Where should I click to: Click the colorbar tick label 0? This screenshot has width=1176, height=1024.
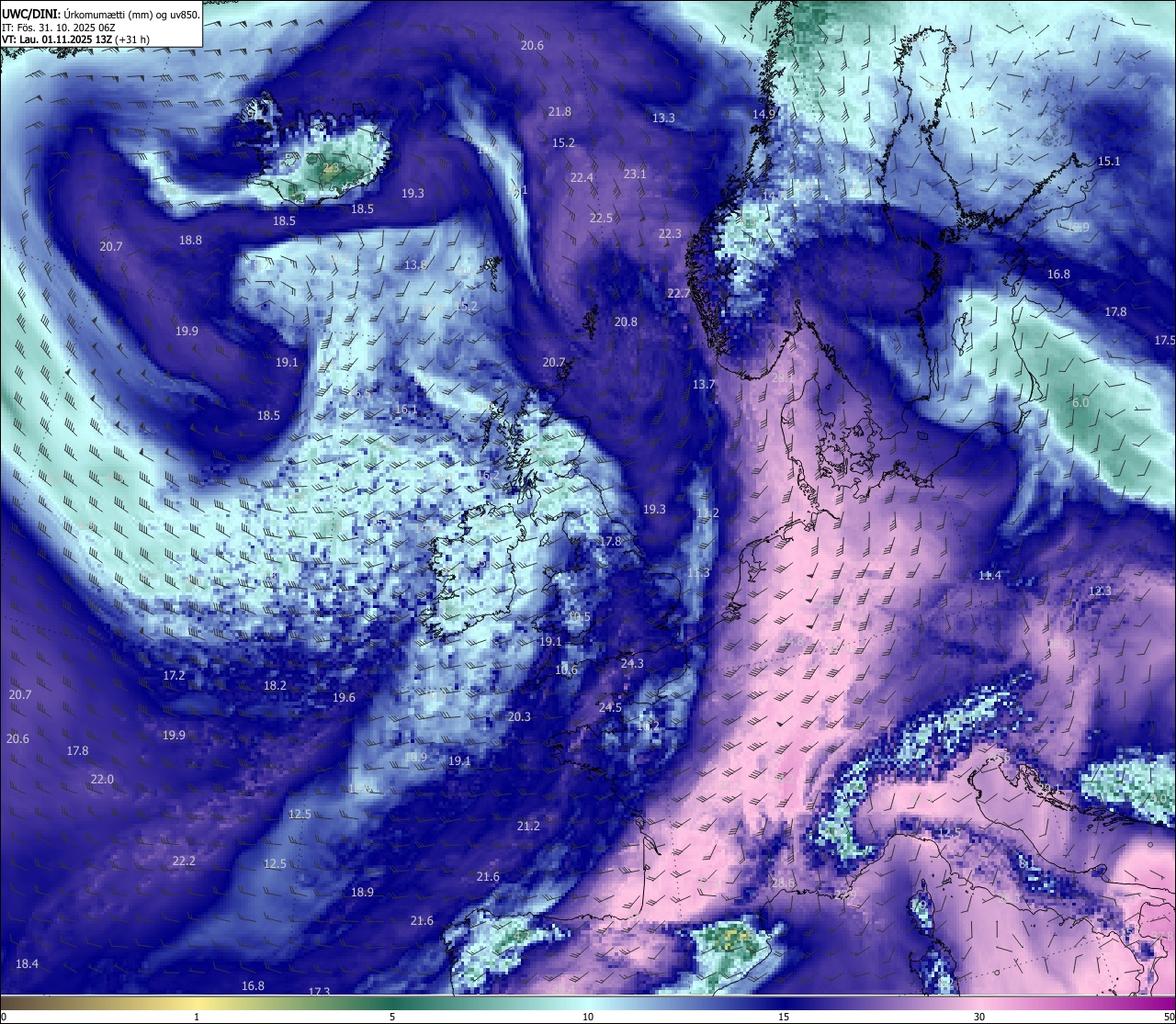(x=4, y=1016)
